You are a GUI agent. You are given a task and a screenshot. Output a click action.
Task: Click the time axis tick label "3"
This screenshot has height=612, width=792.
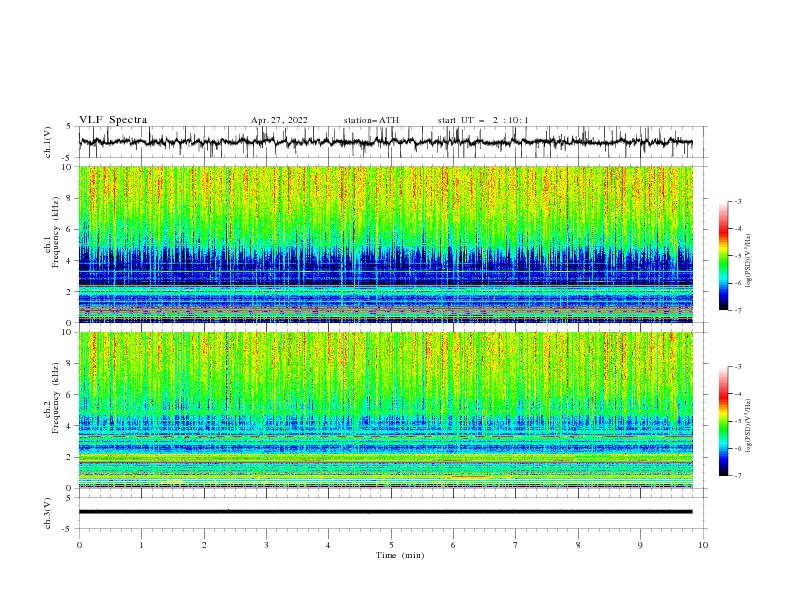(x=266, y=545)
